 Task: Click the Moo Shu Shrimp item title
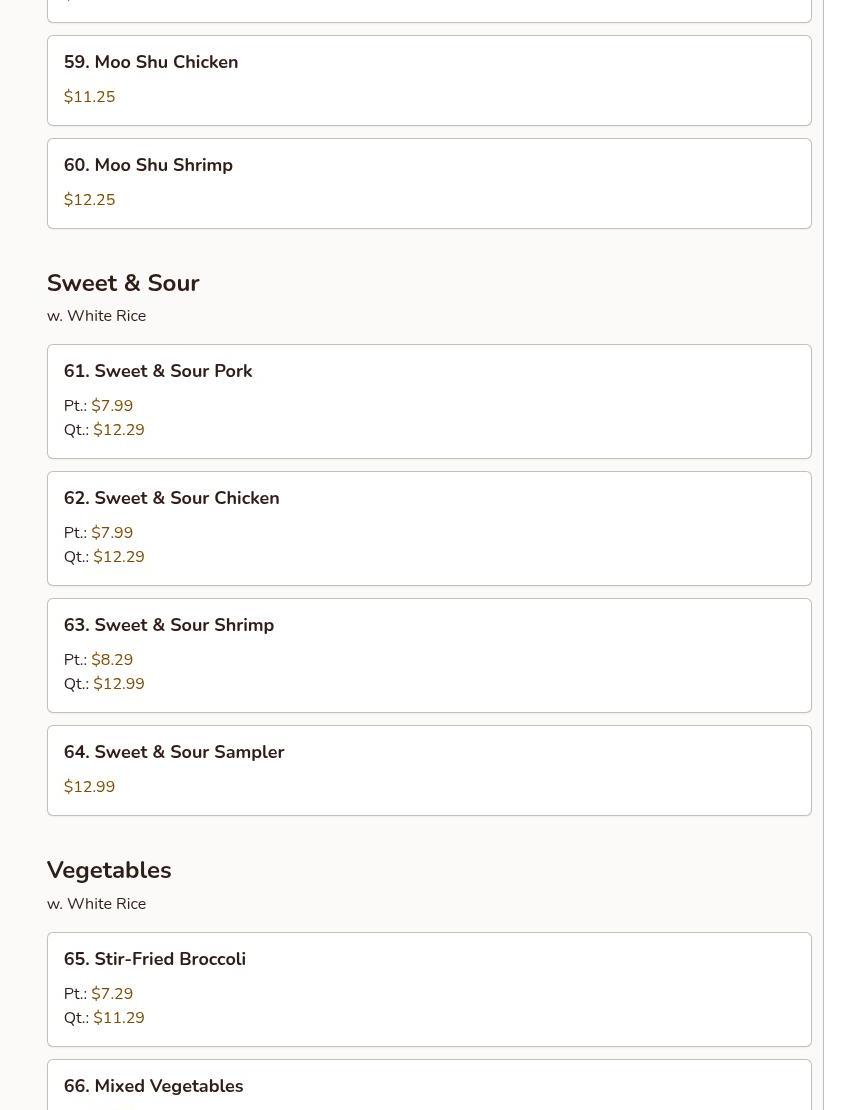148,165
